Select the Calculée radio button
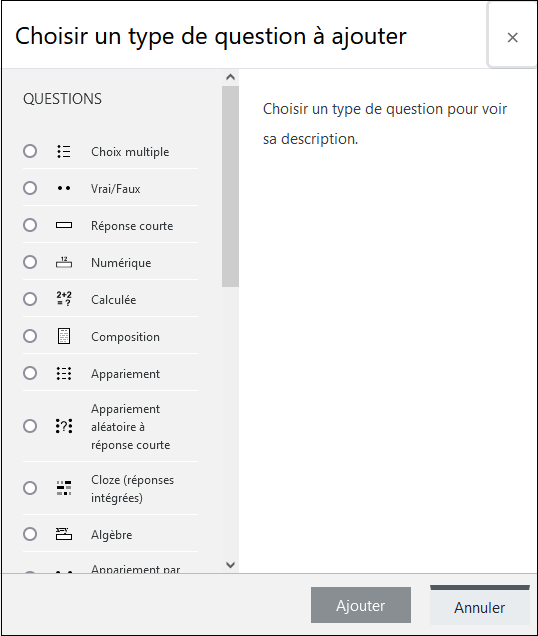This screenshot has height=636, width=538. tap(30, 299)
